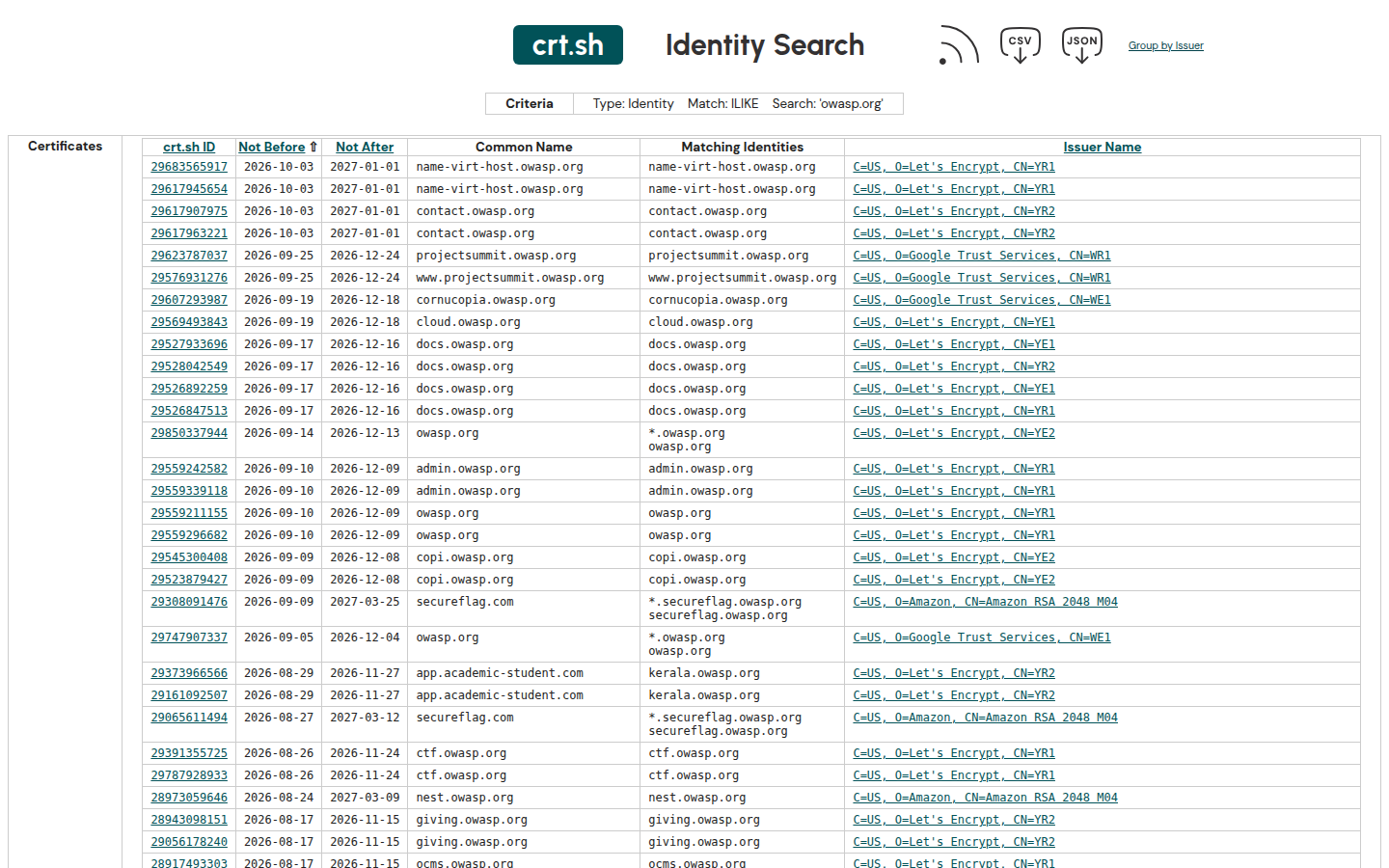Open certificate ID 29559242582
Screen dimensions: 1389x868
(189, 469)
